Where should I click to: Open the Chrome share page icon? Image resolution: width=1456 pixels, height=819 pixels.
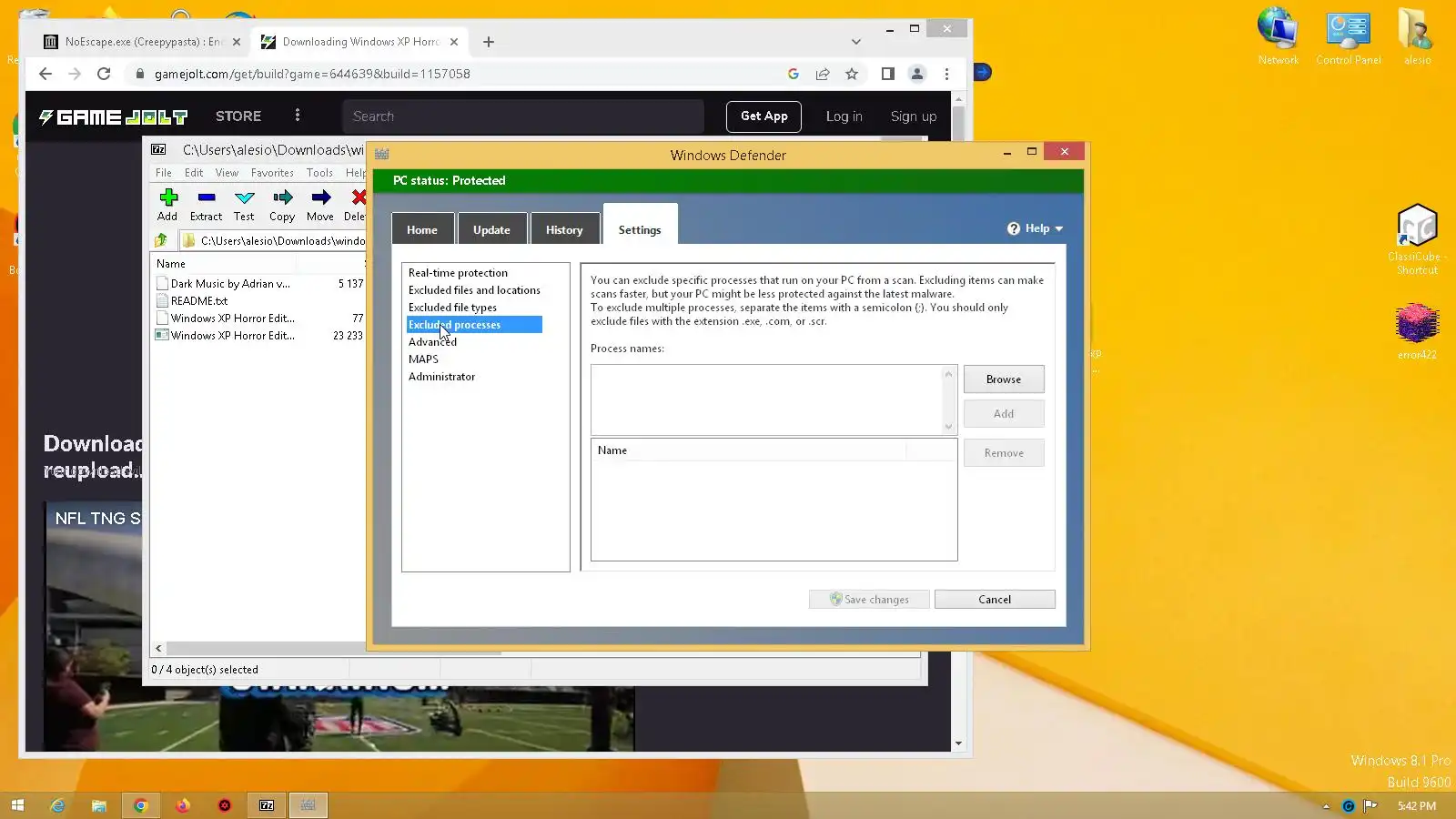coord(823,74)
